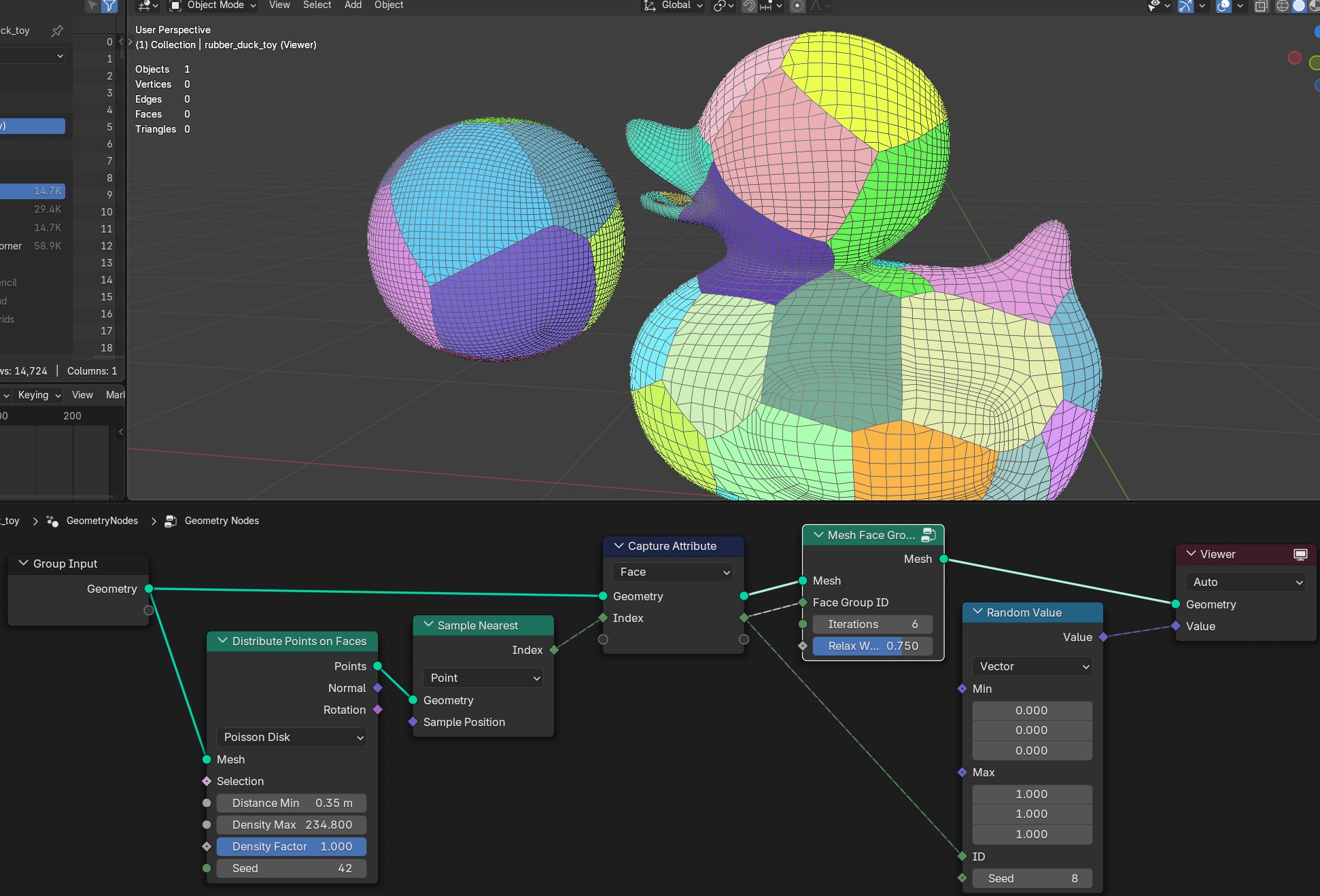Switch to wireframe viewport shading

1283,5
